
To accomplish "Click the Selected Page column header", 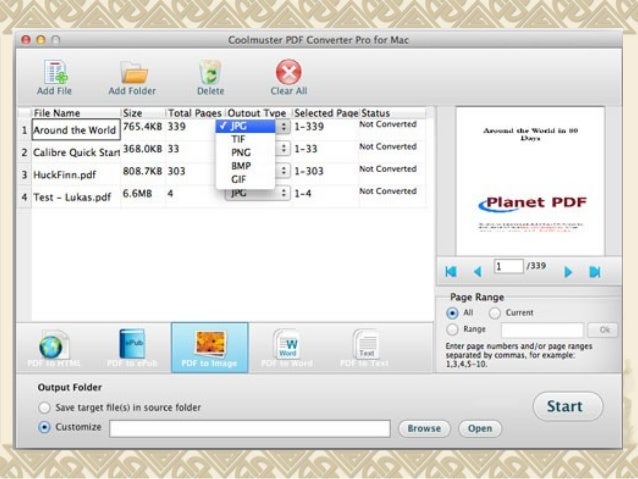I will click(326, 113).
